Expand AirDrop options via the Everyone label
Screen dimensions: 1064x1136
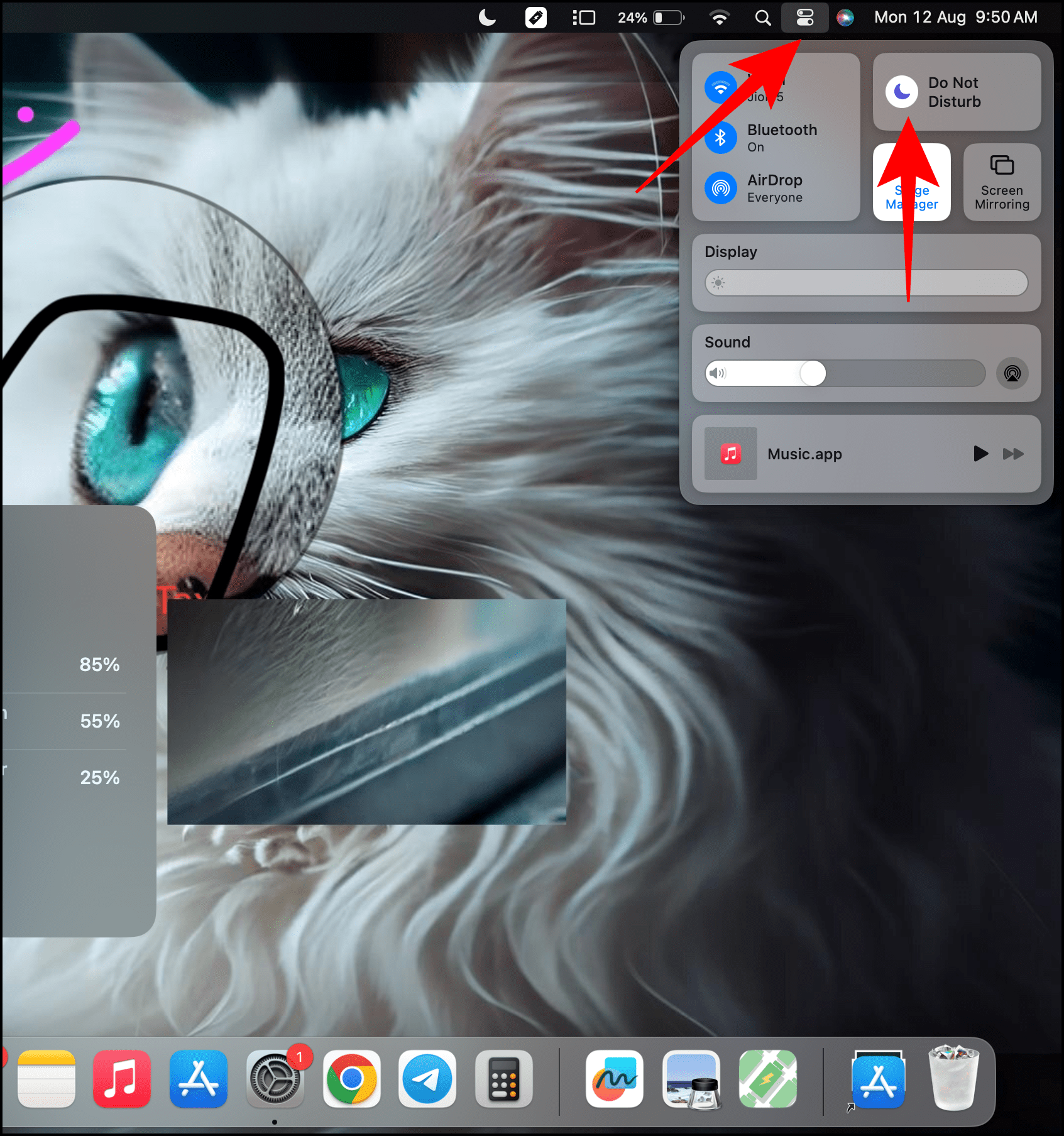point(775,197)
